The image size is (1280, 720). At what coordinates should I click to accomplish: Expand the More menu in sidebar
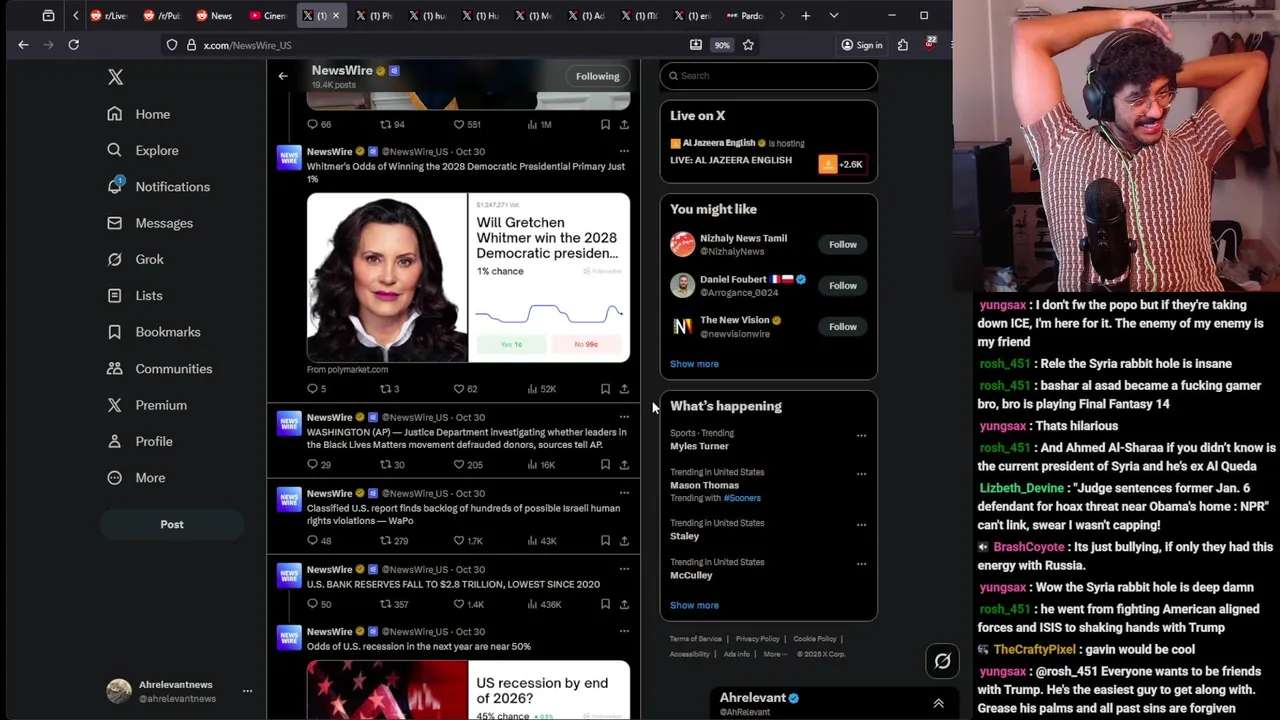(135, 478)
